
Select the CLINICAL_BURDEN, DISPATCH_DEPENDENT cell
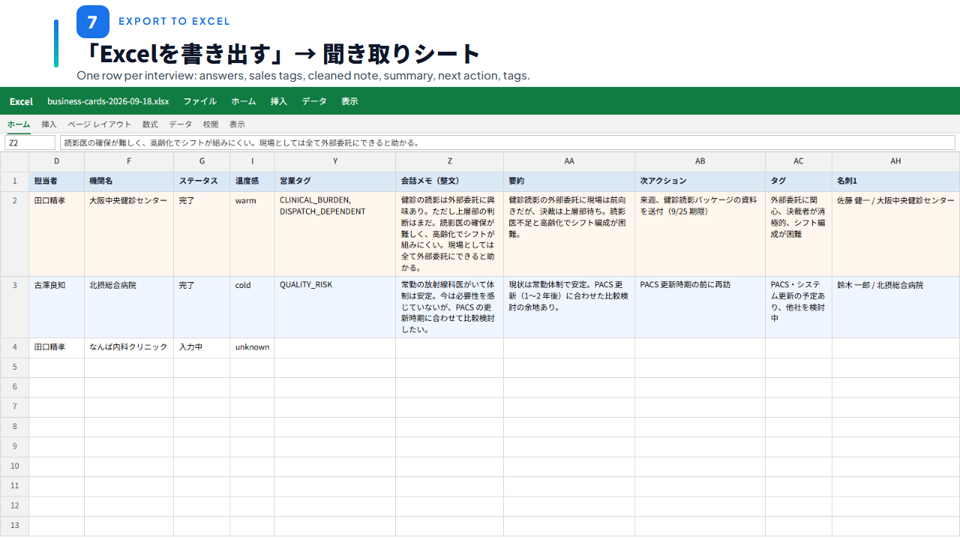[335, 234]
